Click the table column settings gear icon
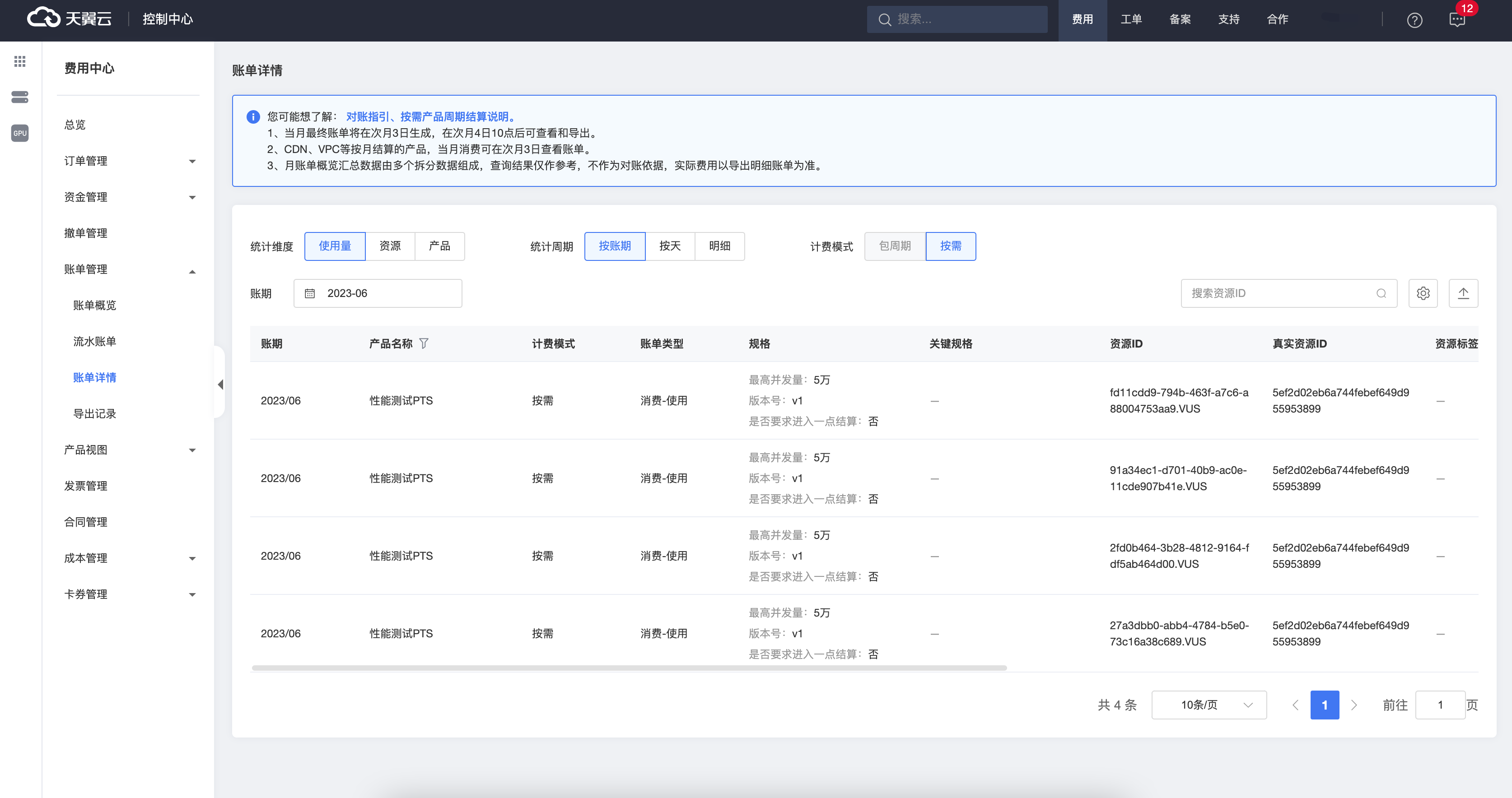 coord(1423,293)
